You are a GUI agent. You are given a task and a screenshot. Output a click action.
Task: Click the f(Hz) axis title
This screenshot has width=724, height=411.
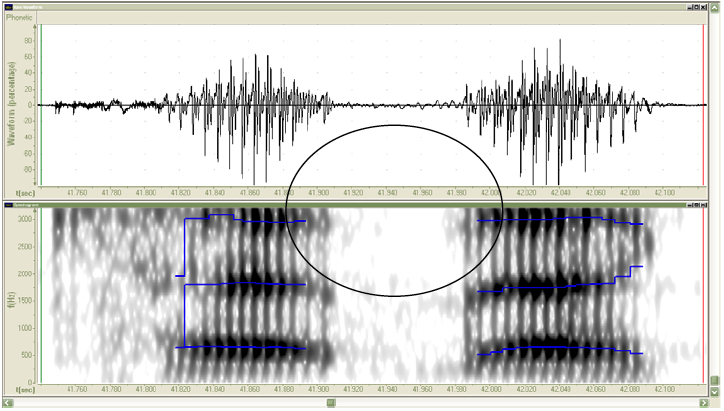coord(12,300)
